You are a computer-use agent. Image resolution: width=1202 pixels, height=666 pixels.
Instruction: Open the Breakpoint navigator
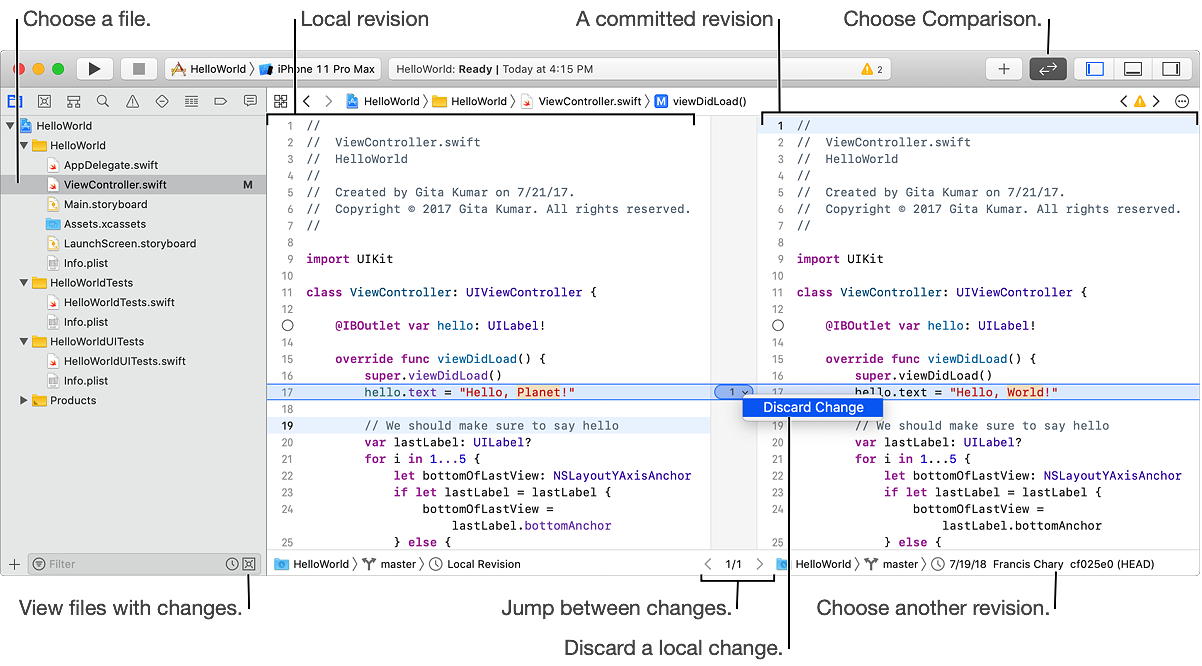(x=221, y=101)
